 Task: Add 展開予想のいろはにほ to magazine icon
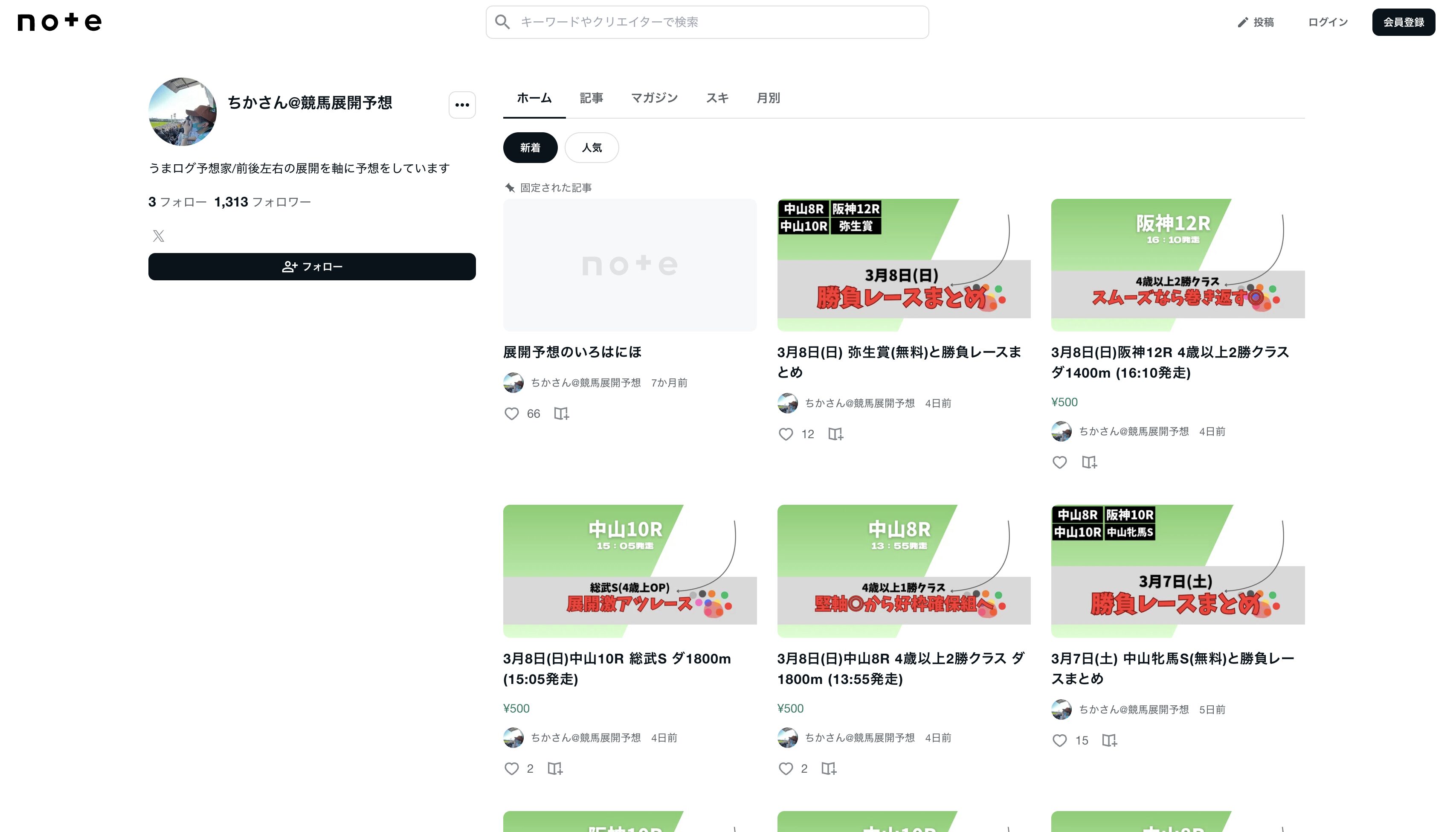[562, 414]
